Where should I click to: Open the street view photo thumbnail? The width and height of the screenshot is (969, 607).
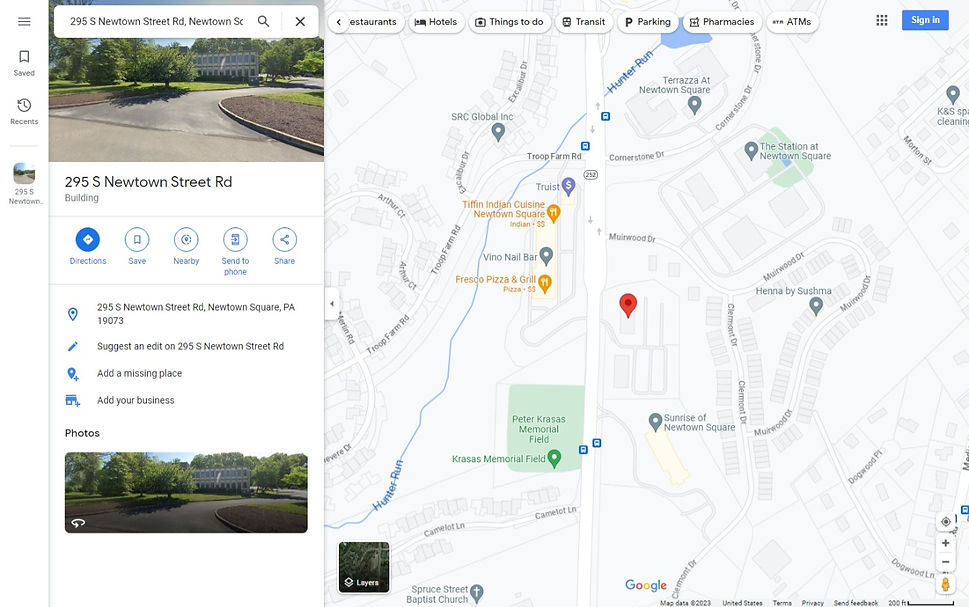(x=186, y=493)
